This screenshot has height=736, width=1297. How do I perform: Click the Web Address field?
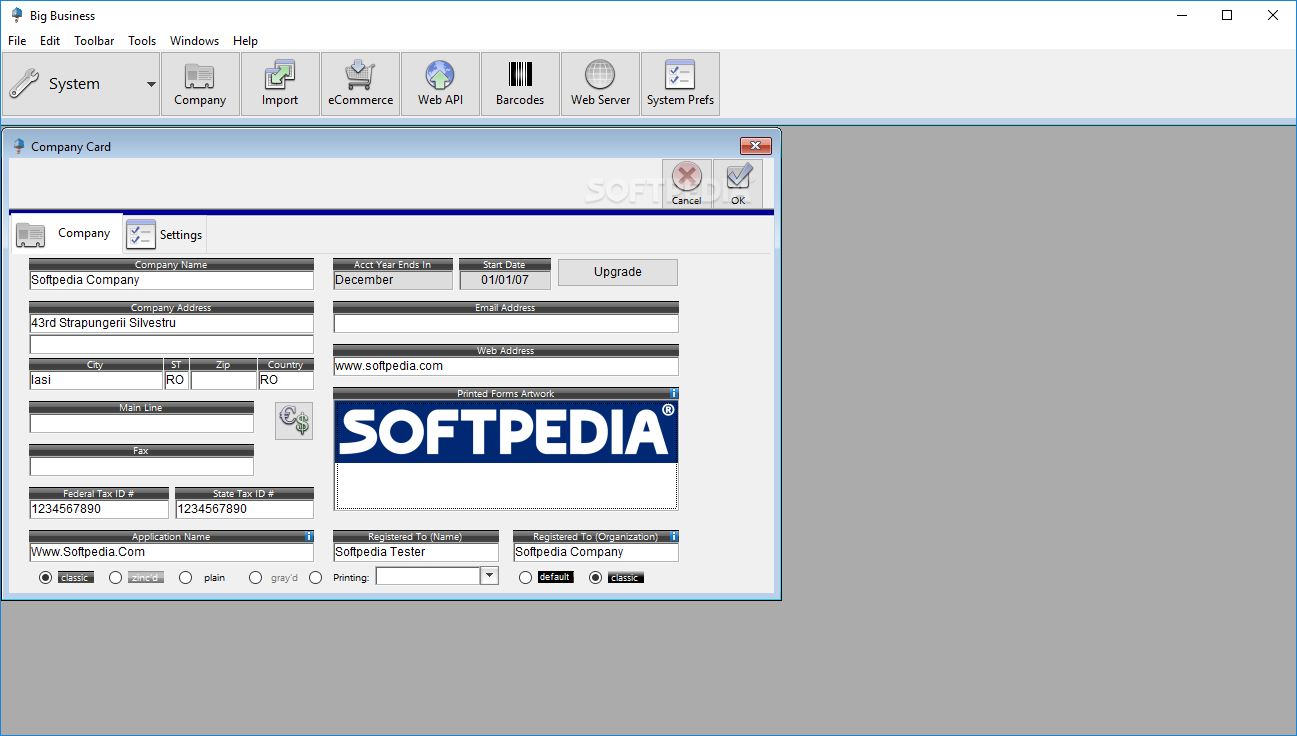point(506,366)
